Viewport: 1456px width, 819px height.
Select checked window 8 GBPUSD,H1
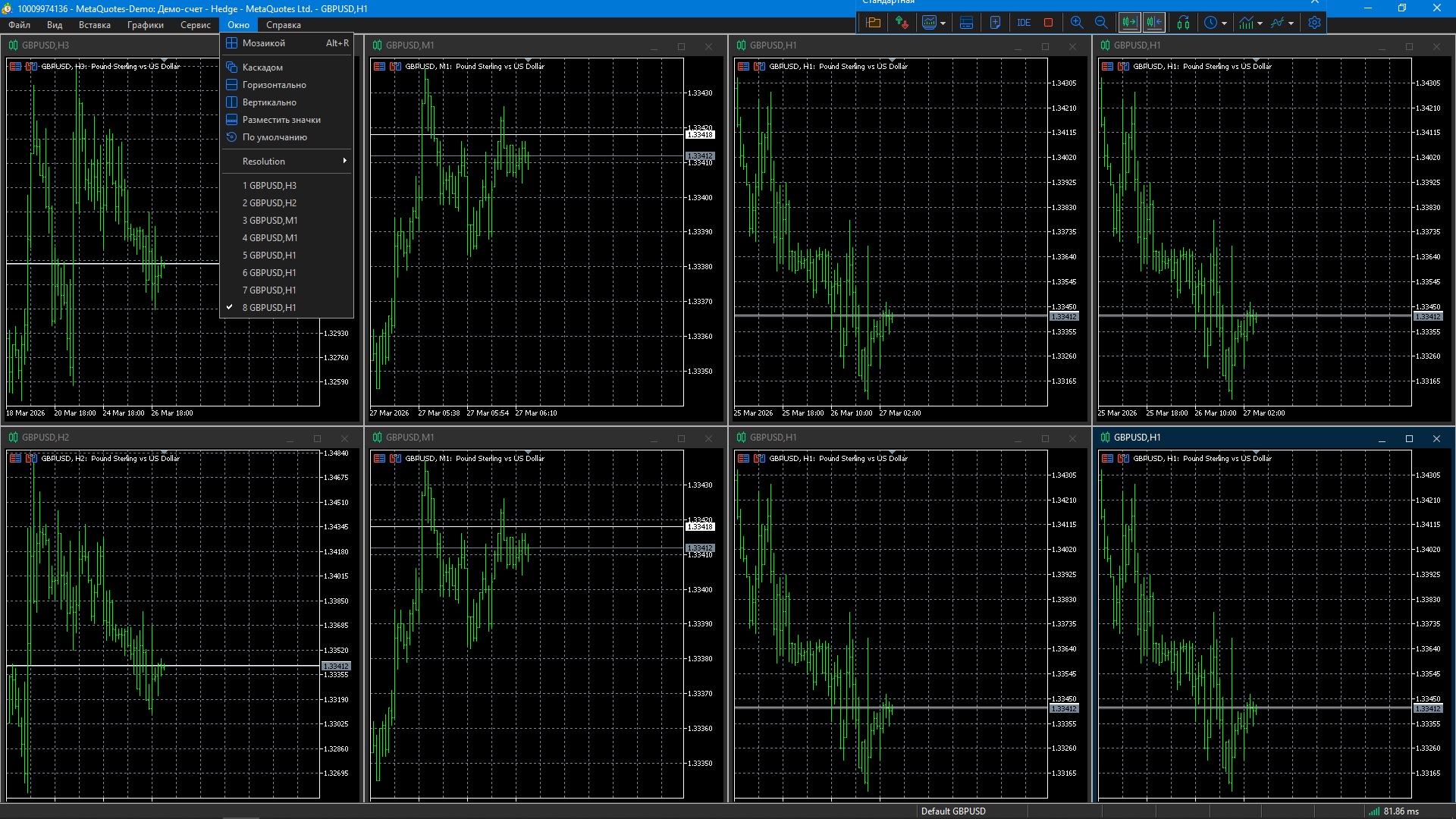point(269,308)
